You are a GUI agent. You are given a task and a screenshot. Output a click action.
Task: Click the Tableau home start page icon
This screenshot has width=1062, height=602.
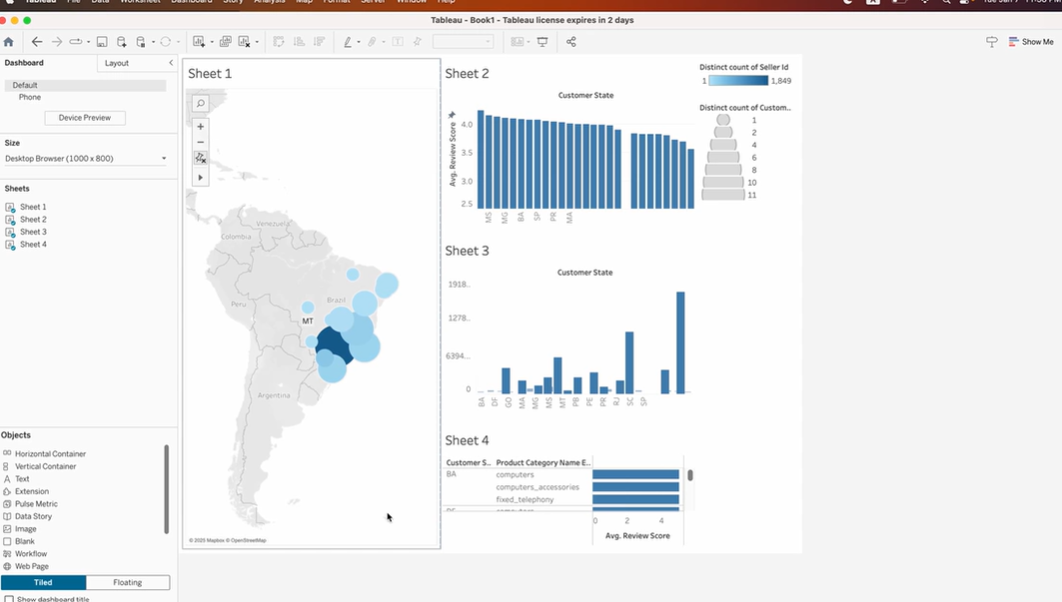click(9, 42)
